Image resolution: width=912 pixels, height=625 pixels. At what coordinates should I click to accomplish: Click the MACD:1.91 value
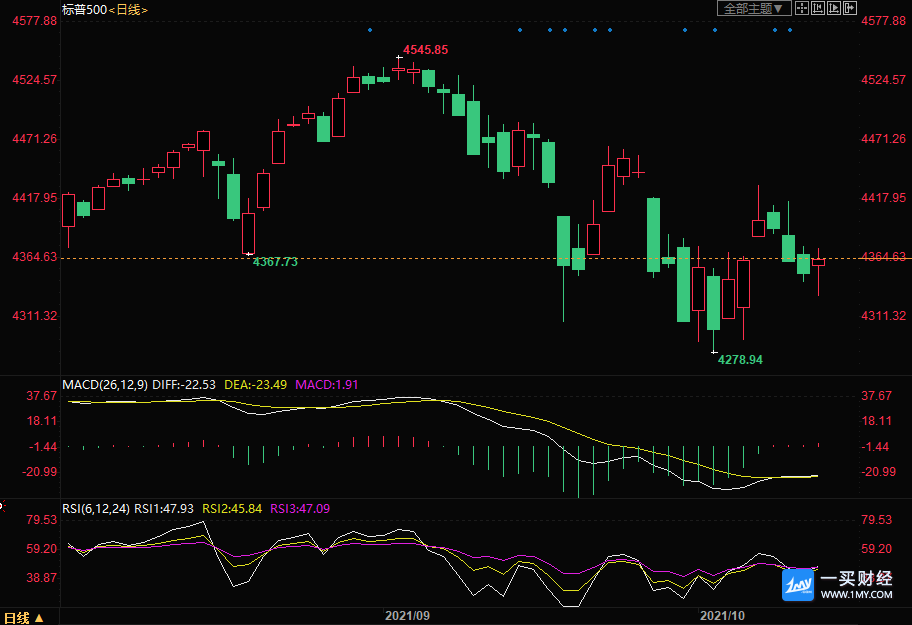(x=326, y=385)
